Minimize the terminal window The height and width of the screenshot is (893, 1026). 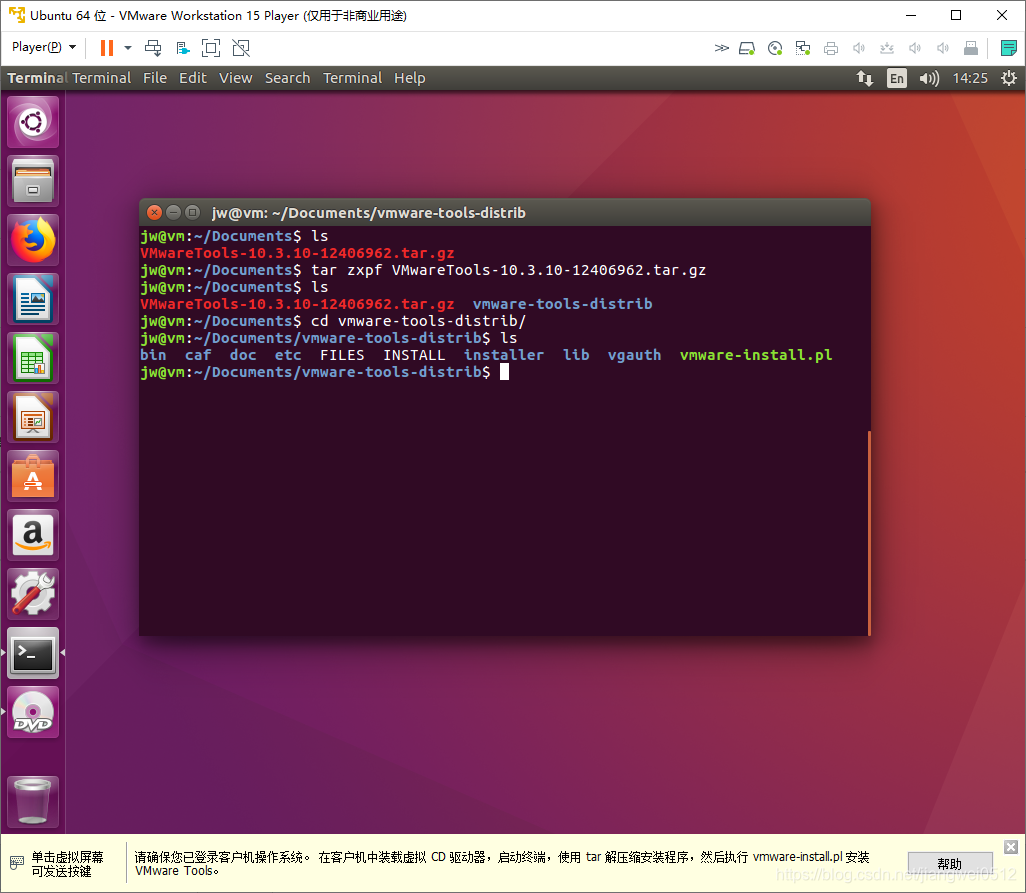point(173,213)
